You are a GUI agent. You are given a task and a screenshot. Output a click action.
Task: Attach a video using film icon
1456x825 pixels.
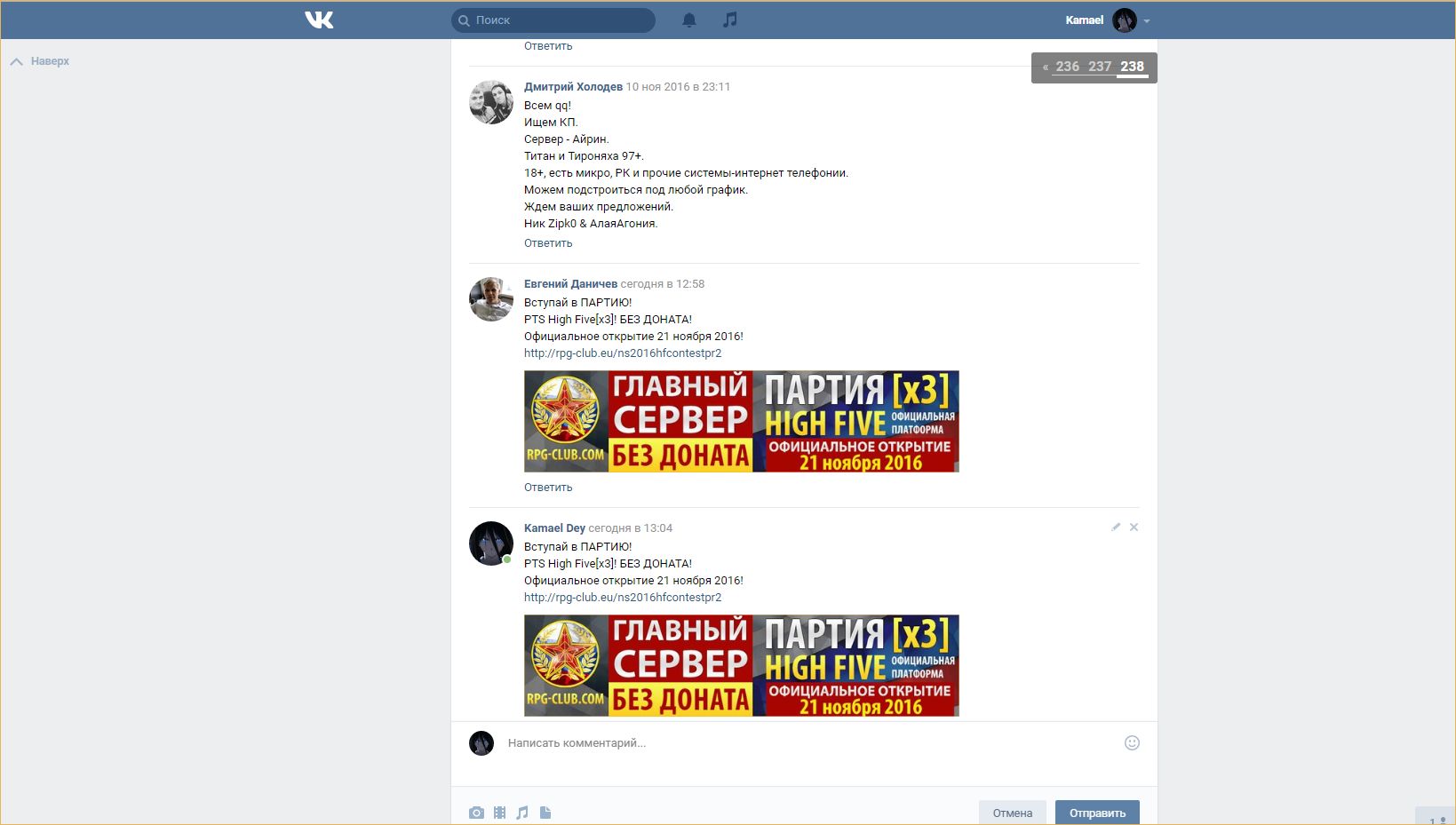click(x=499, y=813)
